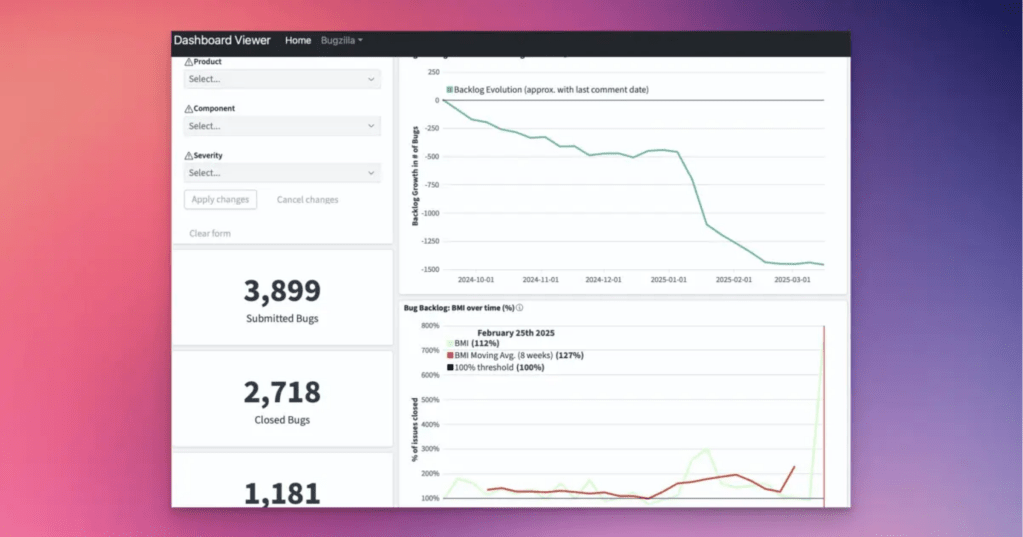Expand the Component select dropdown
The width and height of the screenshot is (1023, 537).
coord(282,126)
